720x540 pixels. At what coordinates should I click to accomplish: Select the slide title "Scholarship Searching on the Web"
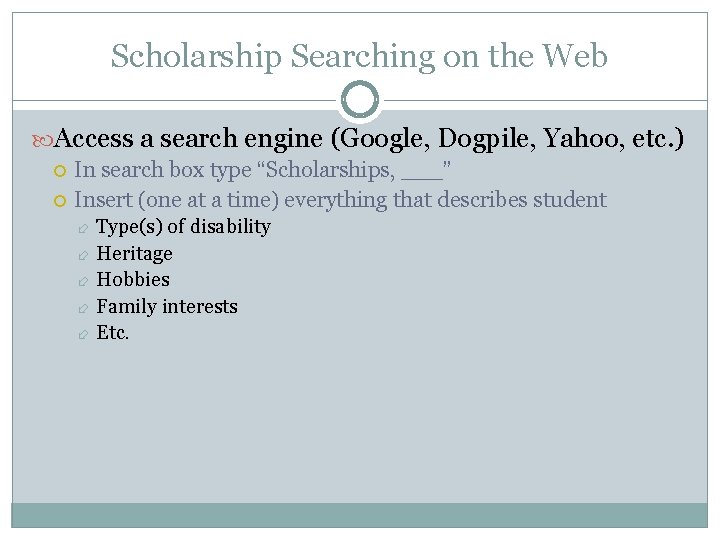(359, 56)
